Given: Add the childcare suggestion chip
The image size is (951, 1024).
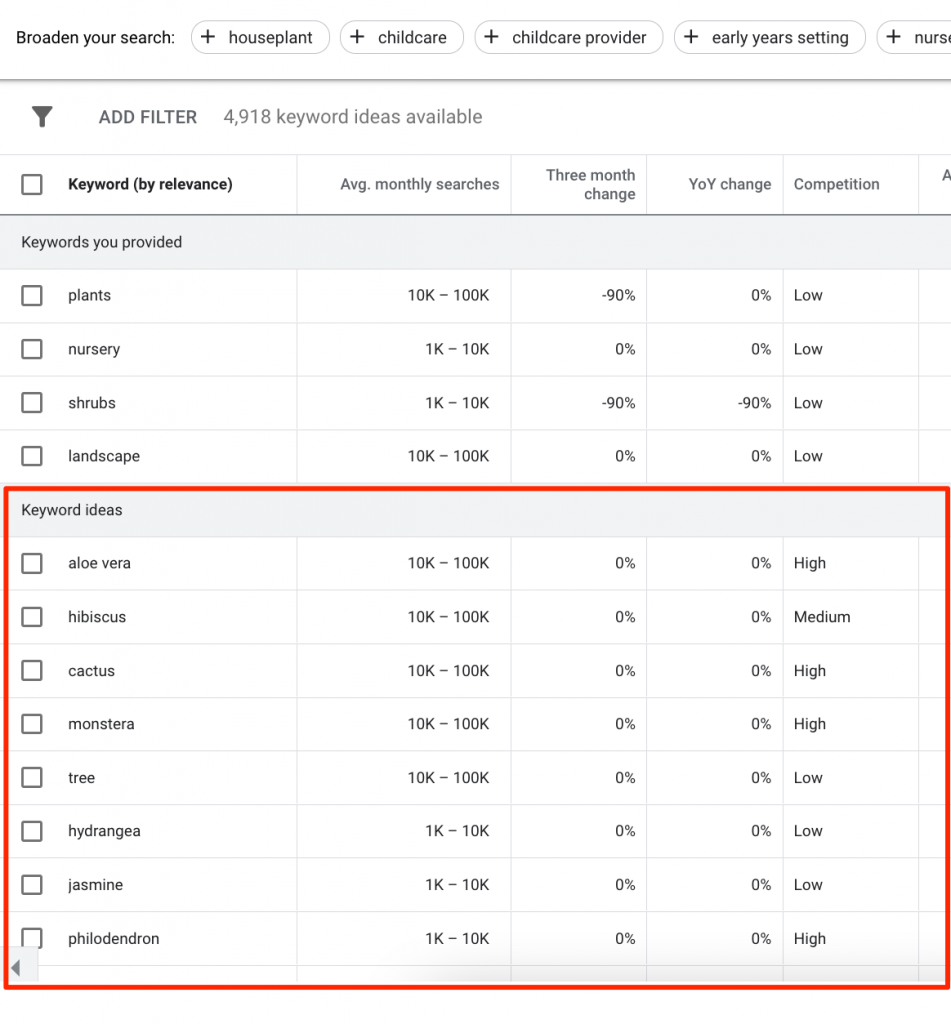Looking at the screenshot, I should tap(401, 38).
